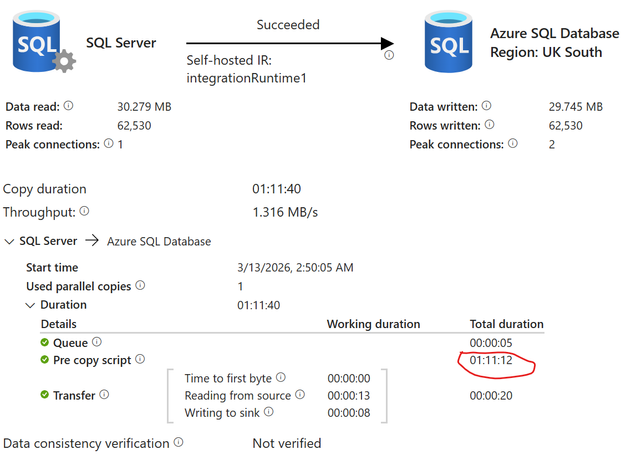Click the integrationRuntime1 name

(246, 78)
